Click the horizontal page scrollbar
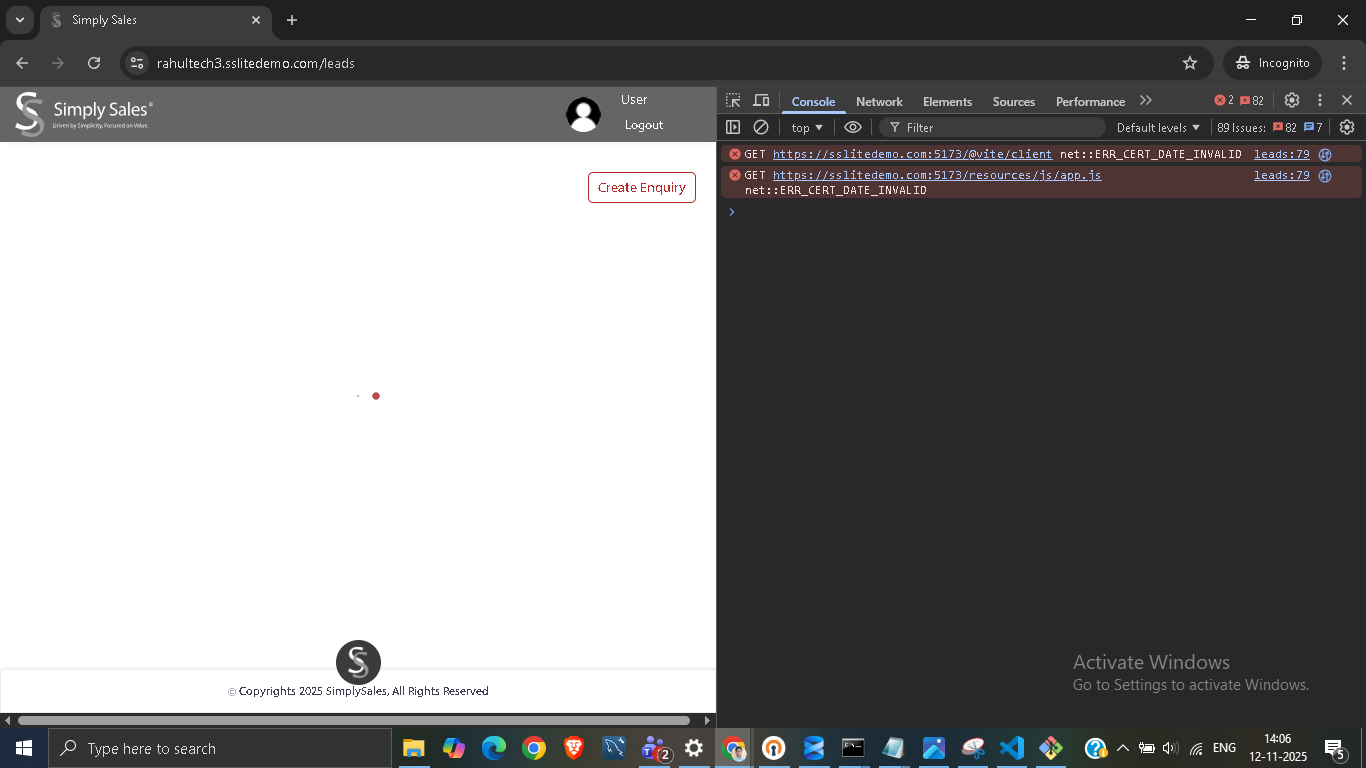 354,720
